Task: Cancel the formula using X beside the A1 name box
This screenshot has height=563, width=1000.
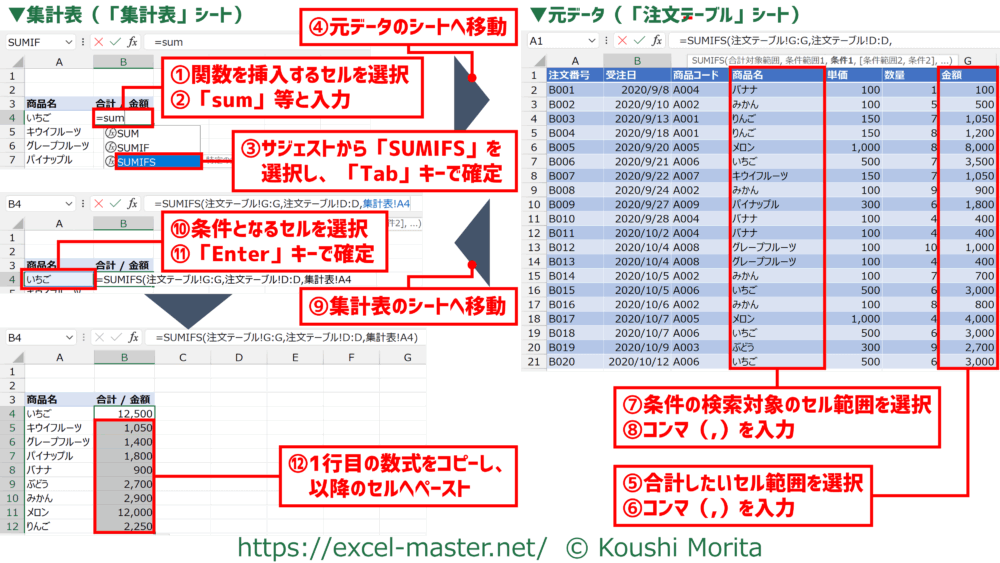Action: pos(624,41)
